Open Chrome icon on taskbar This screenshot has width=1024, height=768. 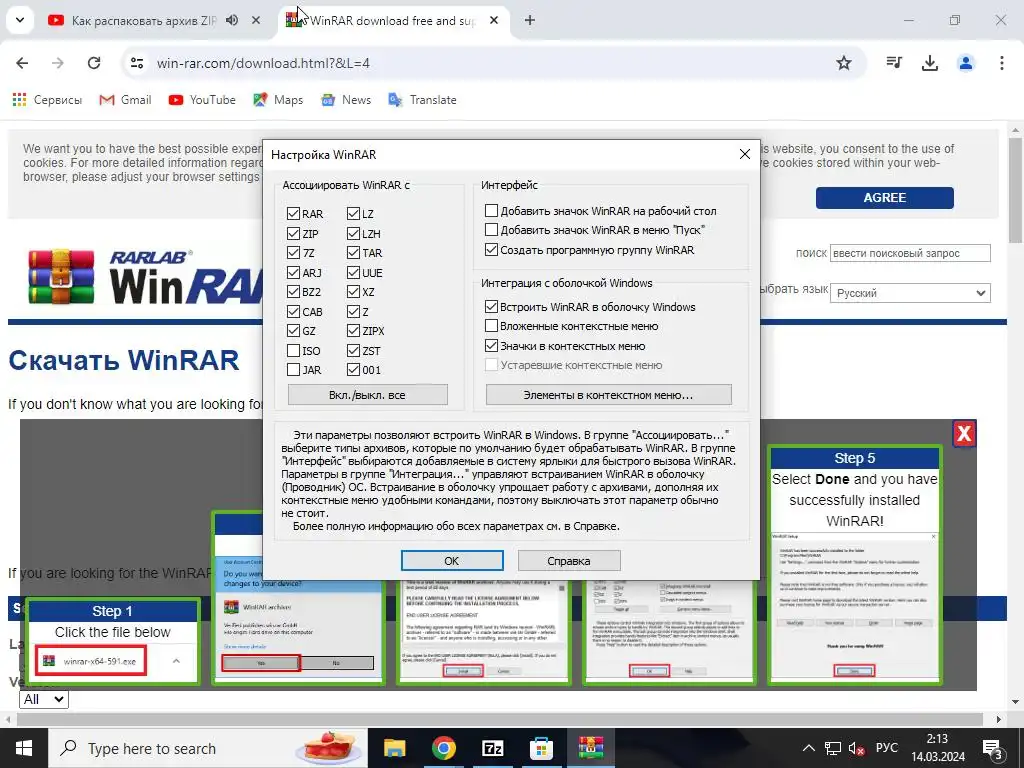[443, 748]
